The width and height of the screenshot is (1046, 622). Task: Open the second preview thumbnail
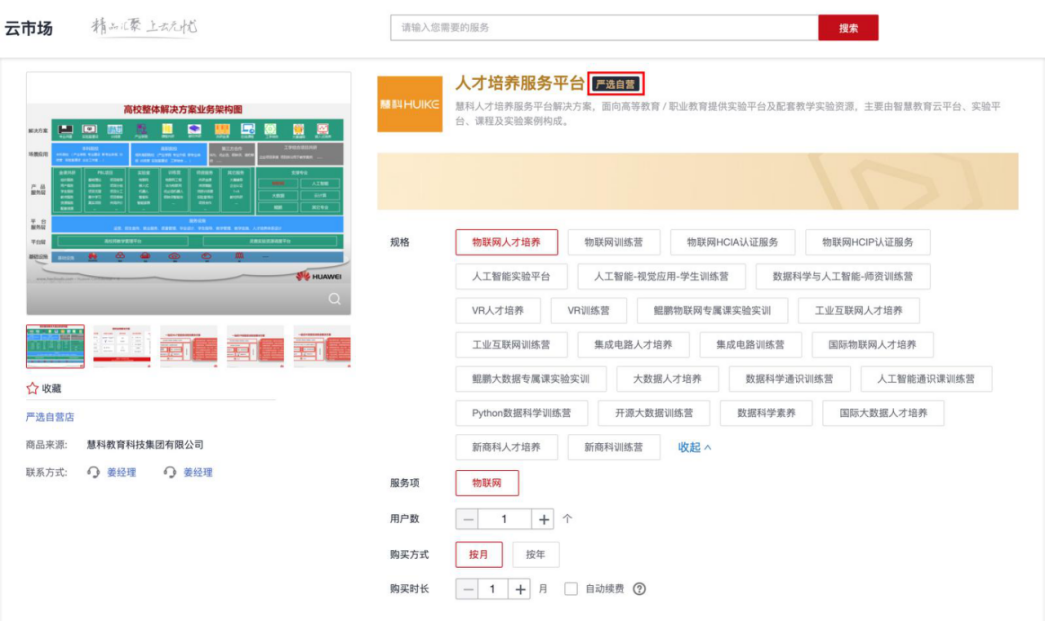(122, 346)
